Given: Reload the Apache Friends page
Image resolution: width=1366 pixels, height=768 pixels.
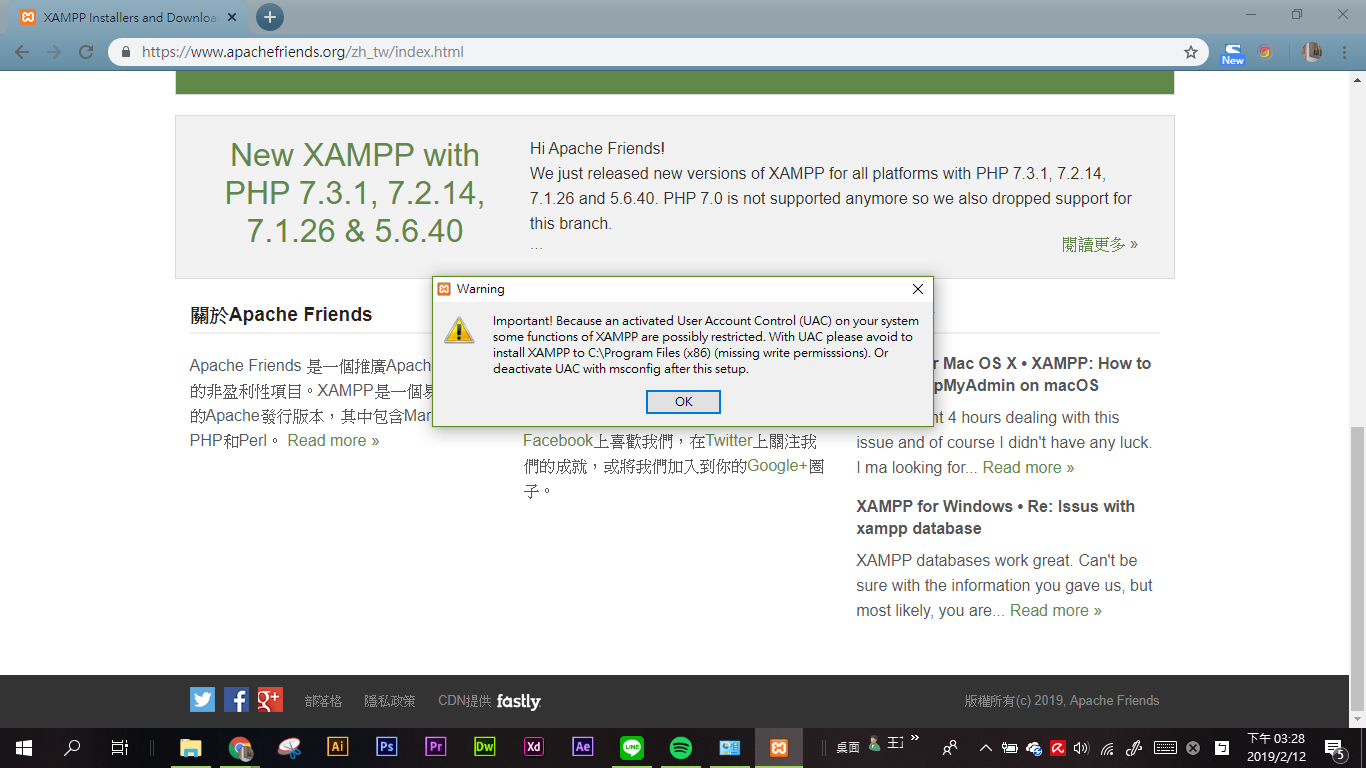Looking at the screenshot, I should click(x=86, y=52).
